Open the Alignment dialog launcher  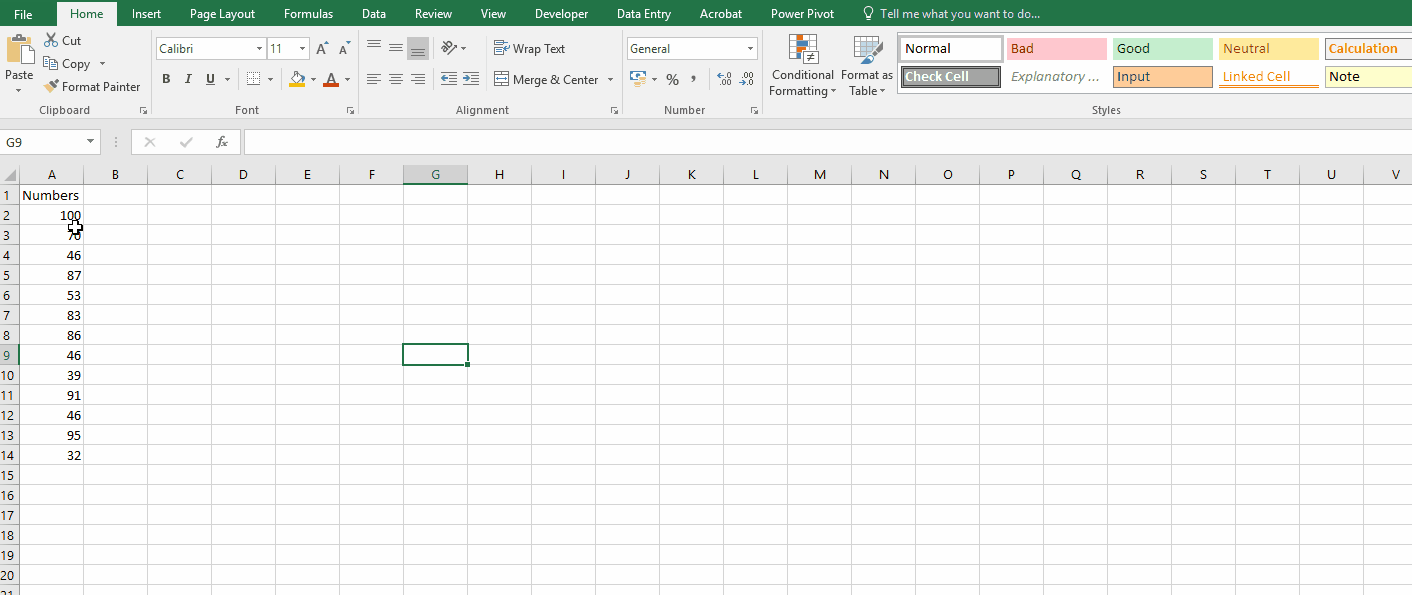coord(613,110)
